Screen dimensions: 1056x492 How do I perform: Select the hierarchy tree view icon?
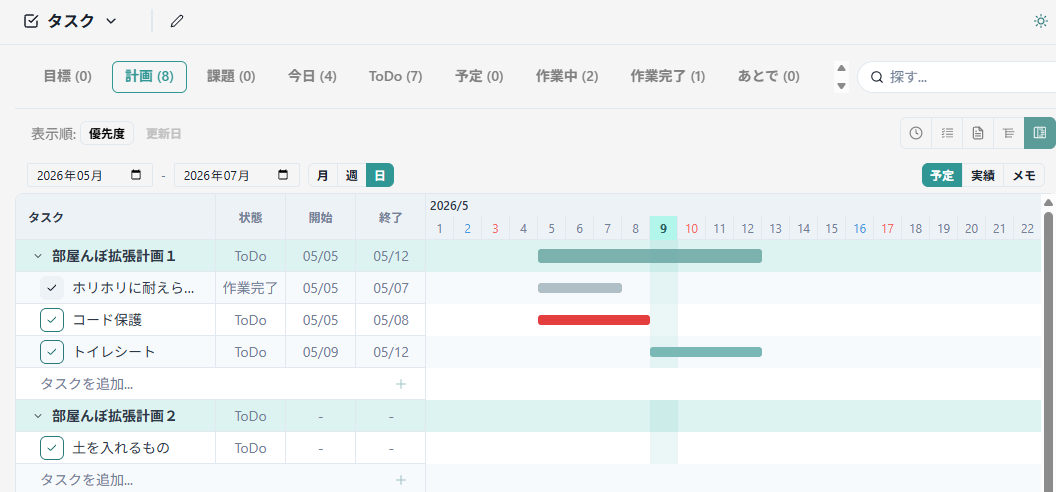(1009, 133)
